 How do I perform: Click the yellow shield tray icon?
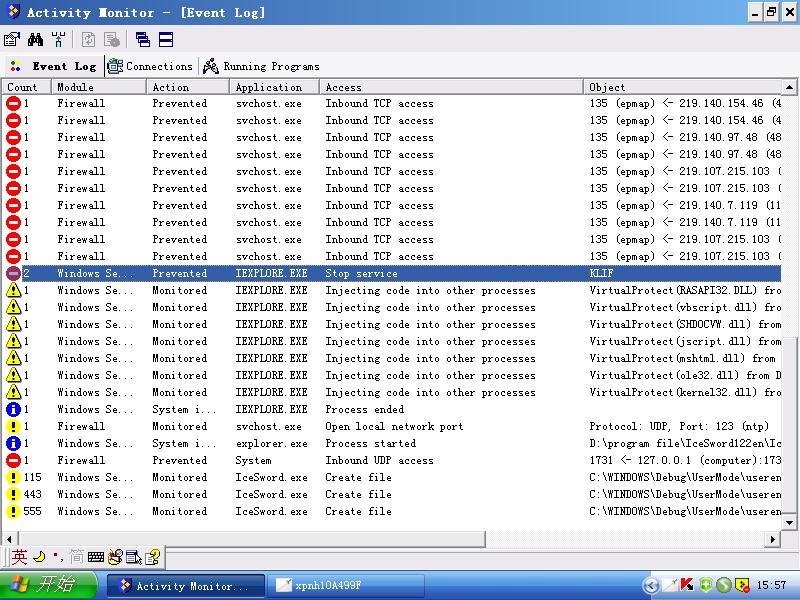pyautogui.click(x=742, y=585)
